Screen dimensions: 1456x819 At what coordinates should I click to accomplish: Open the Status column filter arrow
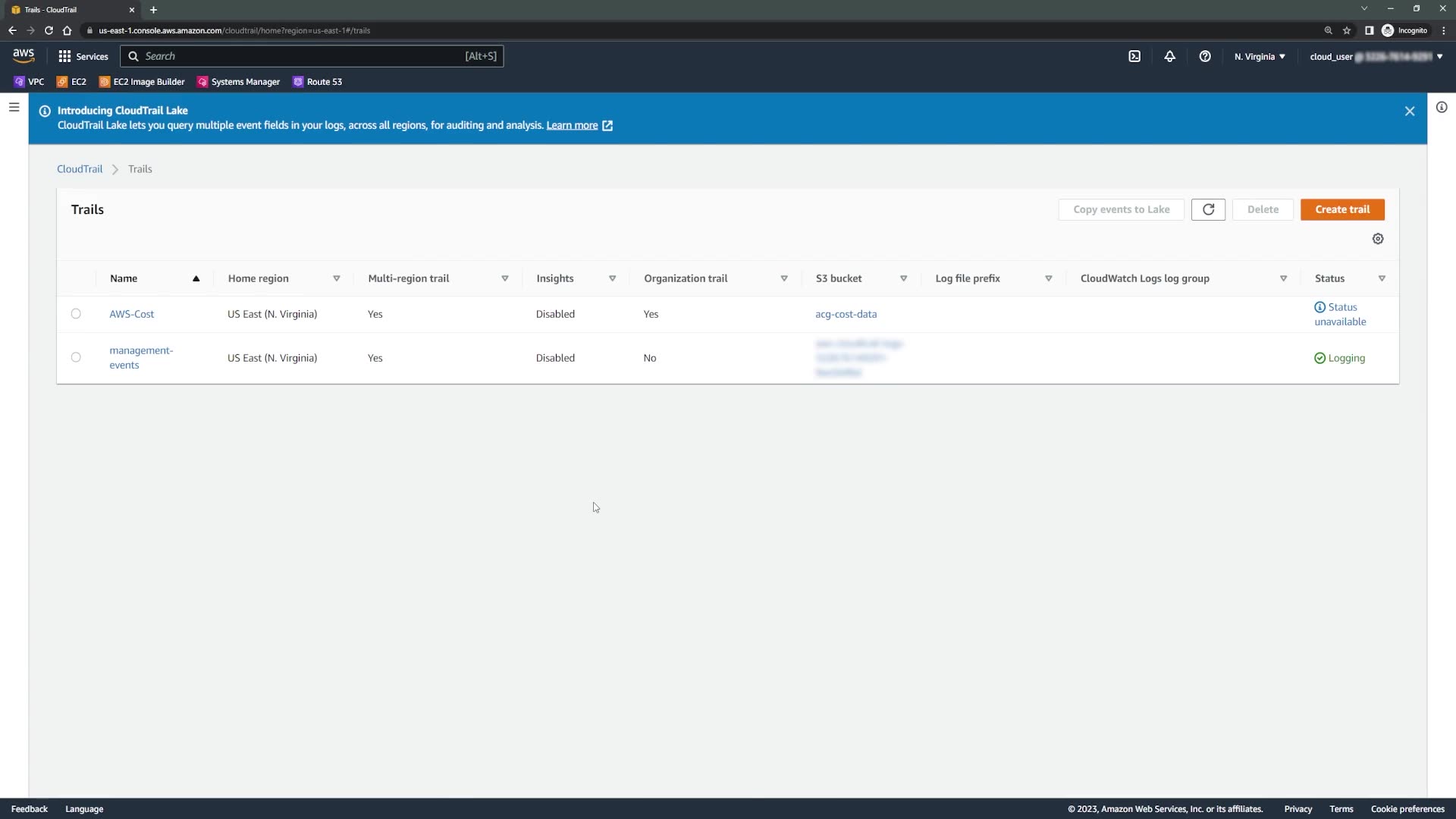tap(1382, 278)
